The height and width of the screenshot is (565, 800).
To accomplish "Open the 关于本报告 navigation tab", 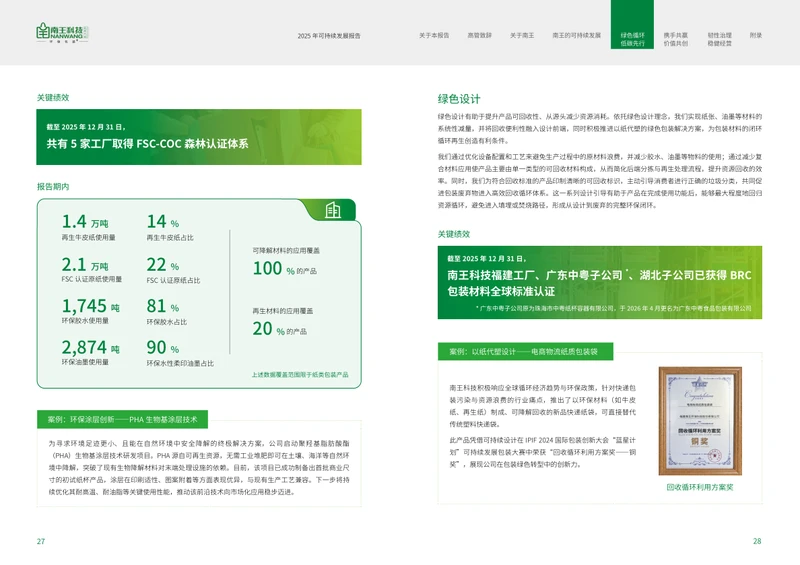I will [x=434, y=35].
